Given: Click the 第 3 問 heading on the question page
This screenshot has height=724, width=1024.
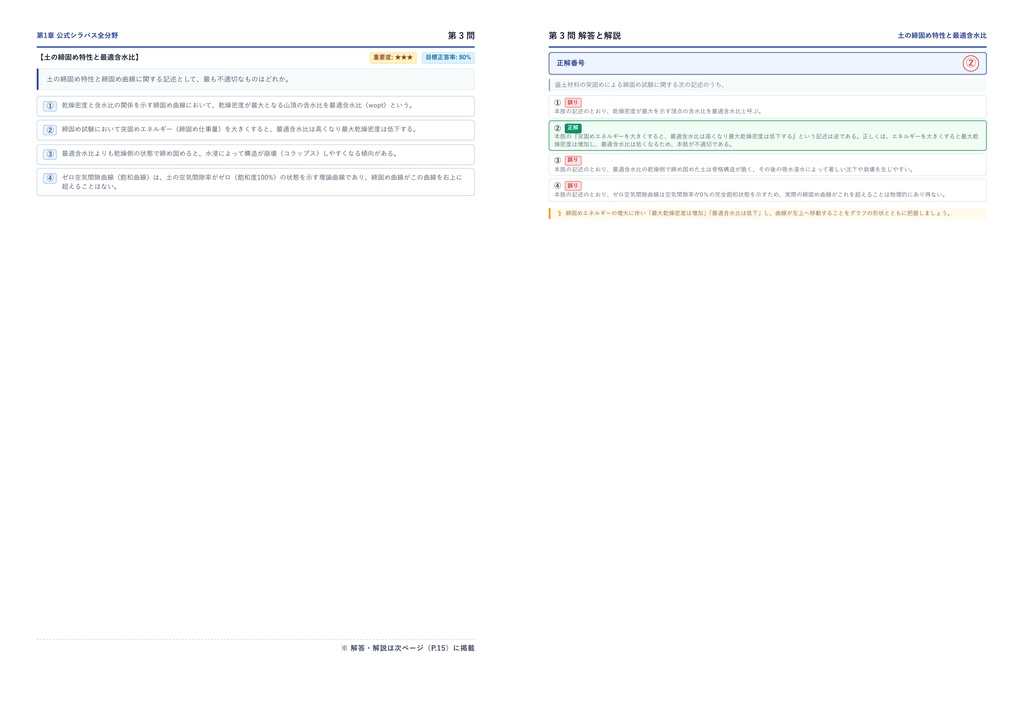Looking at the screenshot, I should (x=461, y=35).
